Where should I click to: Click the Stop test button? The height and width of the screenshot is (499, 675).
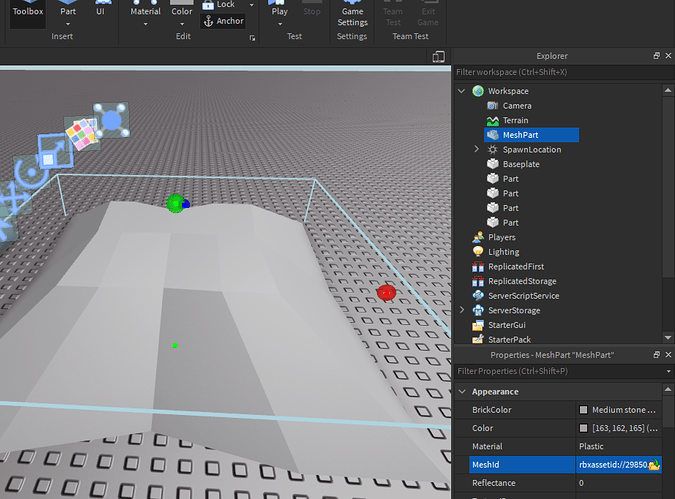coord(312,9)
